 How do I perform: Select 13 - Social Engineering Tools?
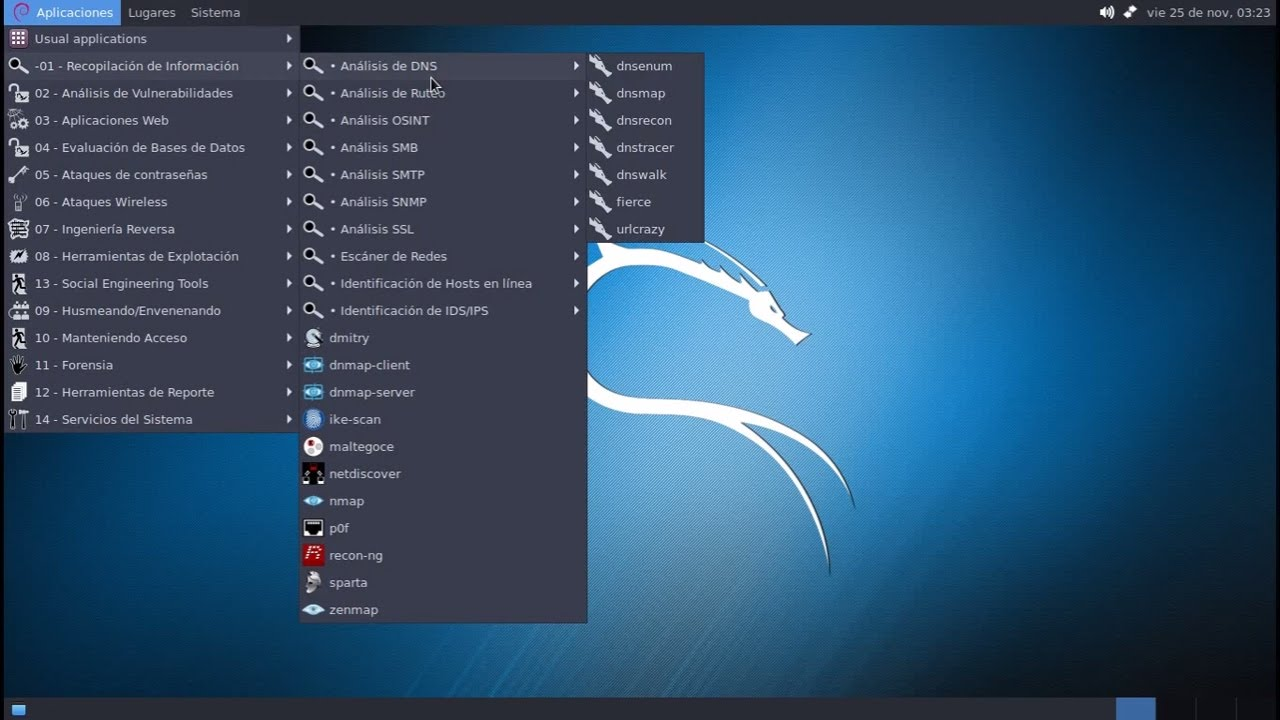pos(151,283)
